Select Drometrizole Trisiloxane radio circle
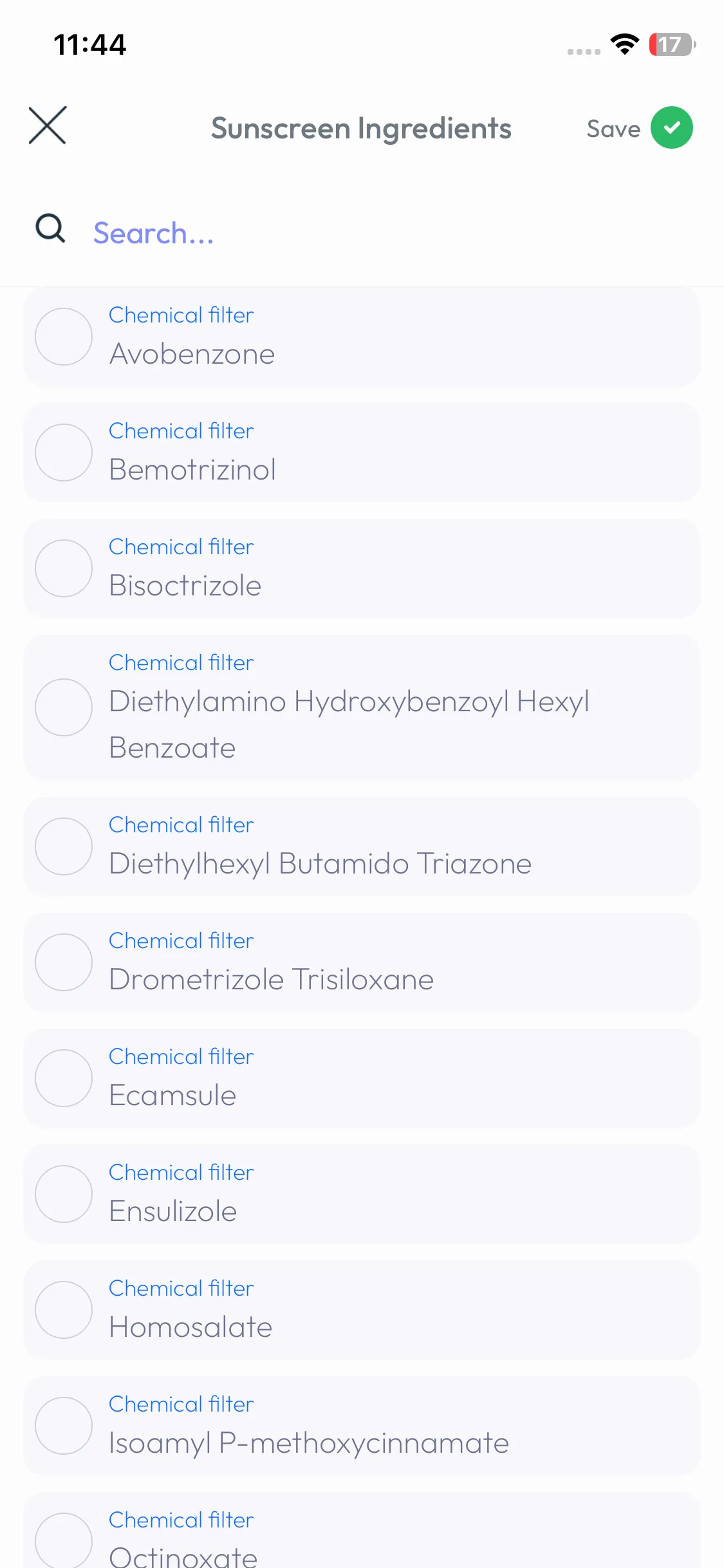 click(64, 962)
